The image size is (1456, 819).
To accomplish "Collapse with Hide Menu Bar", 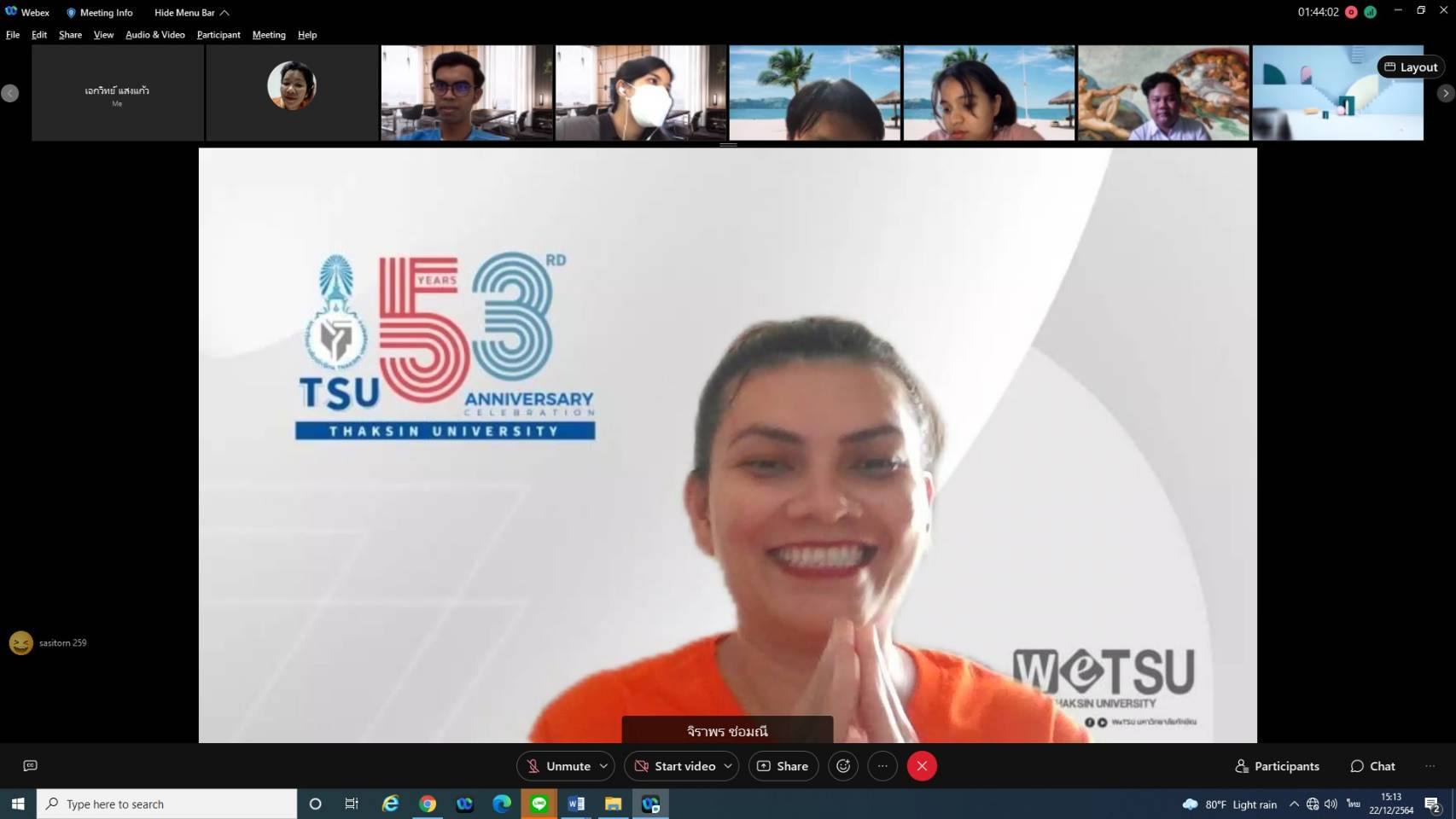I will click(191, 13).
